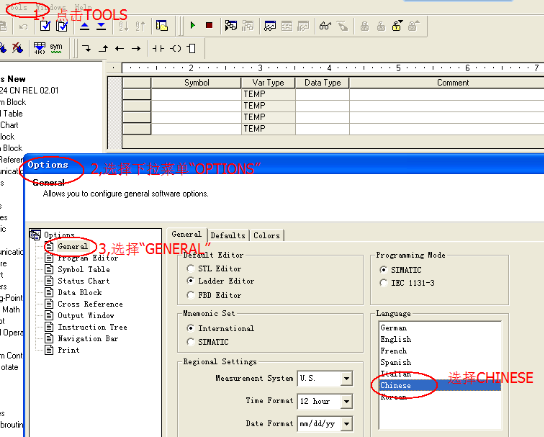Viewport: 544px width, 437px height.
Task: Select the IEC 1131-3 programming mode
Action: point(383,283)
